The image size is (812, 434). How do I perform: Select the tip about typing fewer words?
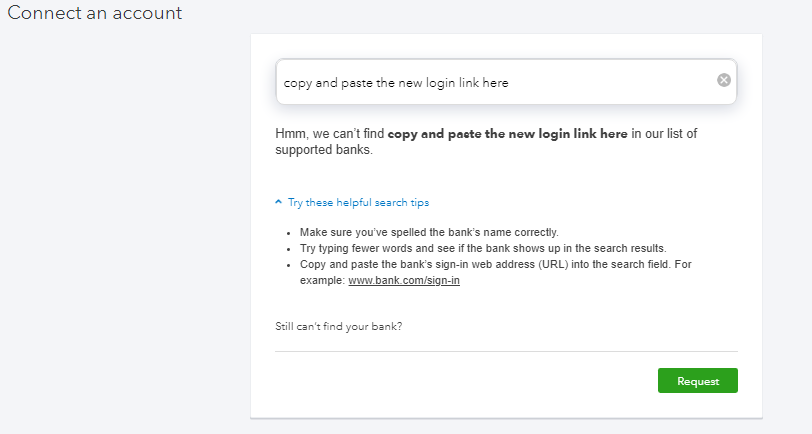pyautogui.click(x=482, y=248)
